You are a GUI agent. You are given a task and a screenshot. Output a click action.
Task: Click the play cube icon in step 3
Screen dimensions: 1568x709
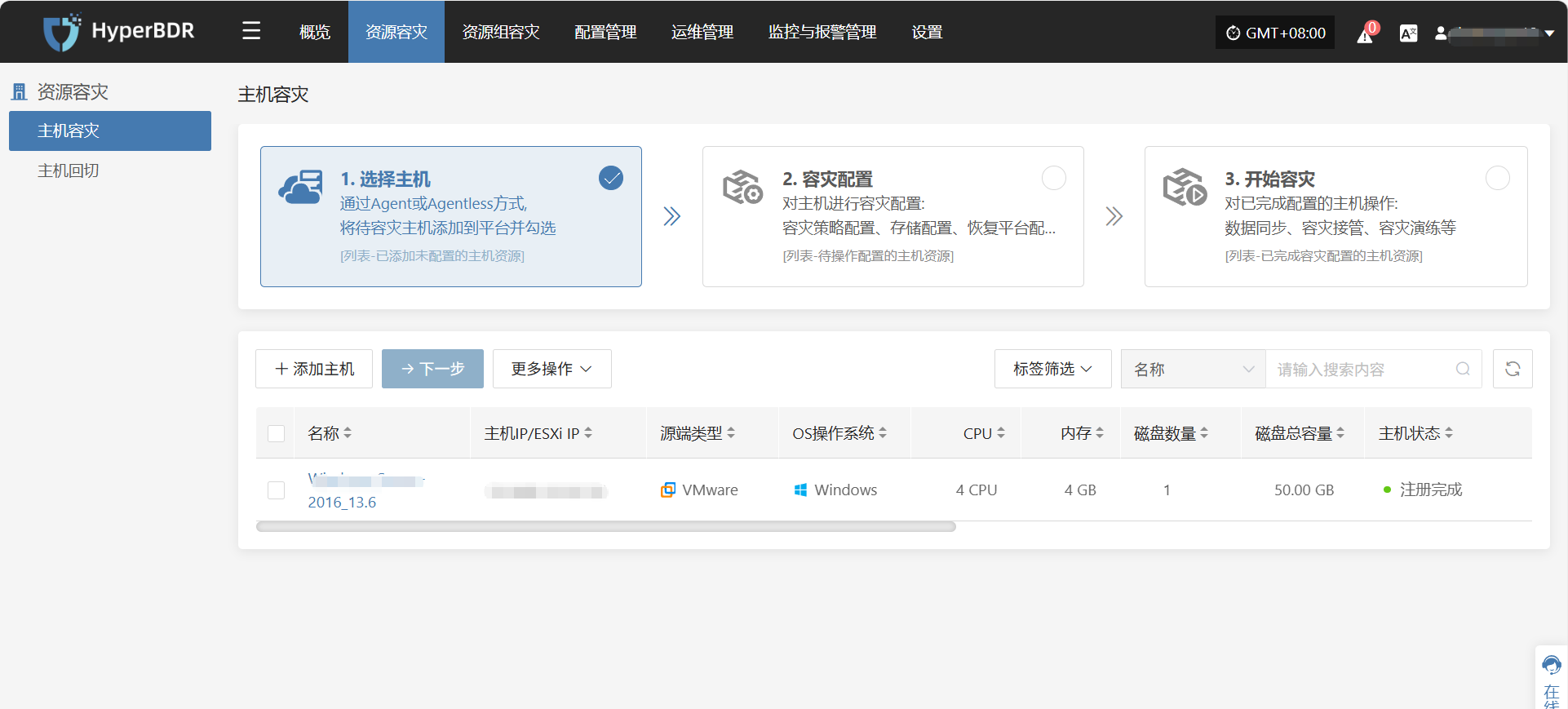[1185, 187]
